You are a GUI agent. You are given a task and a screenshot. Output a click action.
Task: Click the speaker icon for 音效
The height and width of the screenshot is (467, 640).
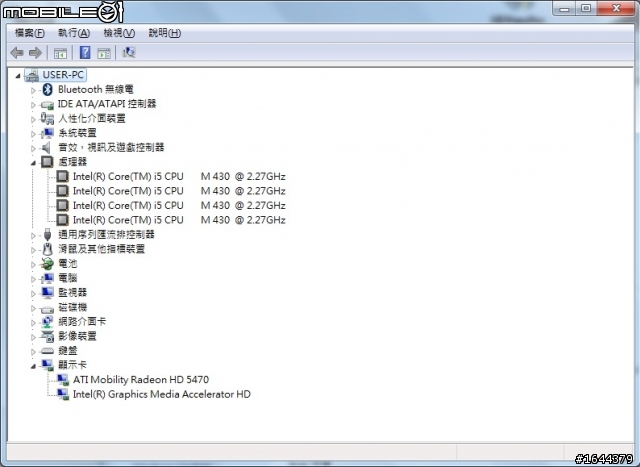pyautogui.click(x=47, y=147)
